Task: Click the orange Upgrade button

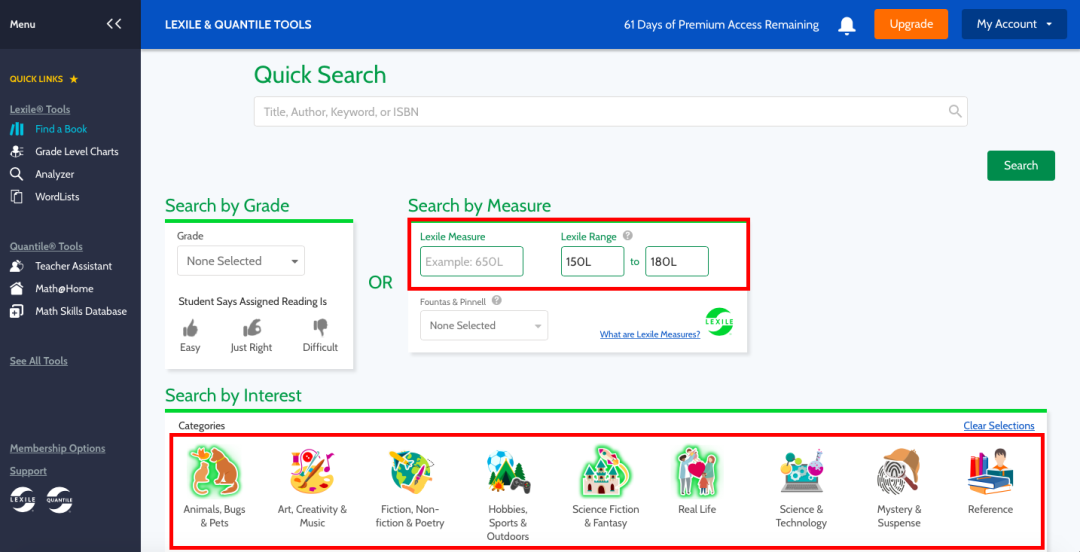Action: 911,24
